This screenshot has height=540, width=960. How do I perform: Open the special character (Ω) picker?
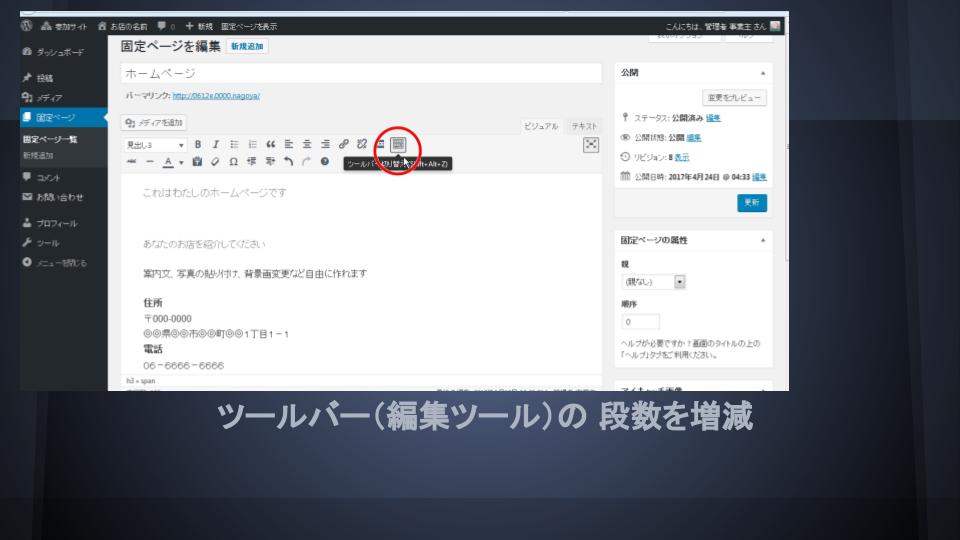pos(234,162)
